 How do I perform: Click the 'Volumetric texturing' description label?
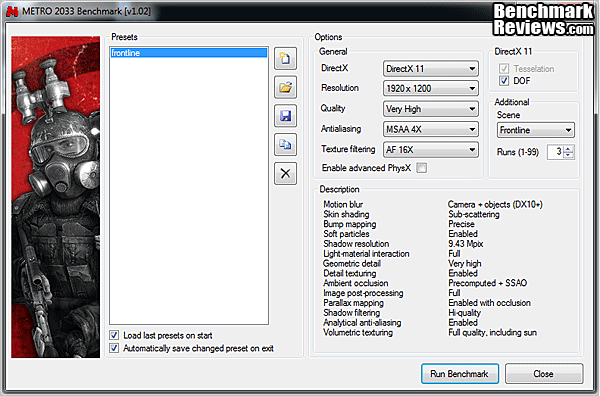click(x=358, y=332)
